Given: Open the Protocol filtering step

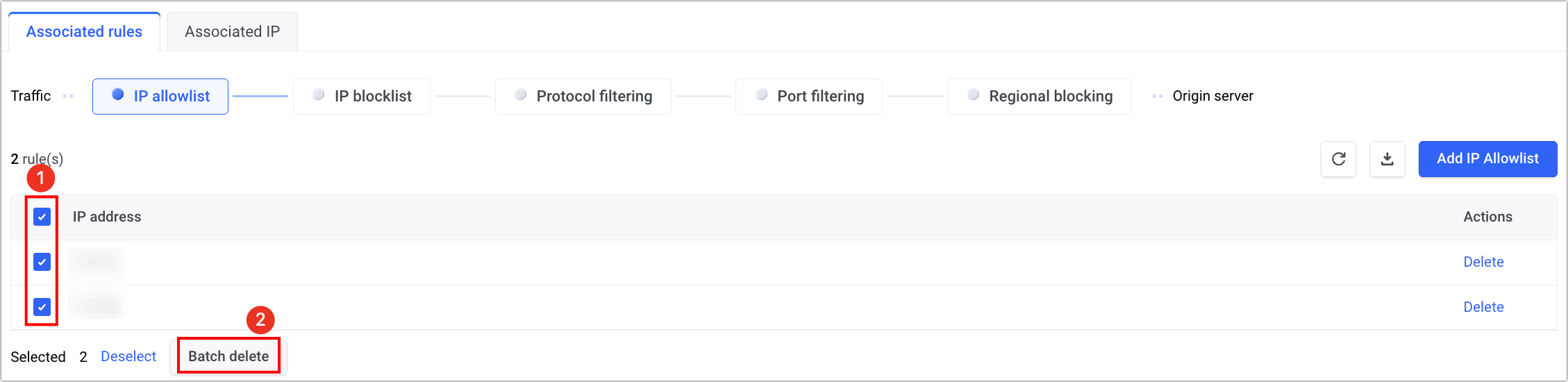Looking at the screenshot, I should (583, 97).
